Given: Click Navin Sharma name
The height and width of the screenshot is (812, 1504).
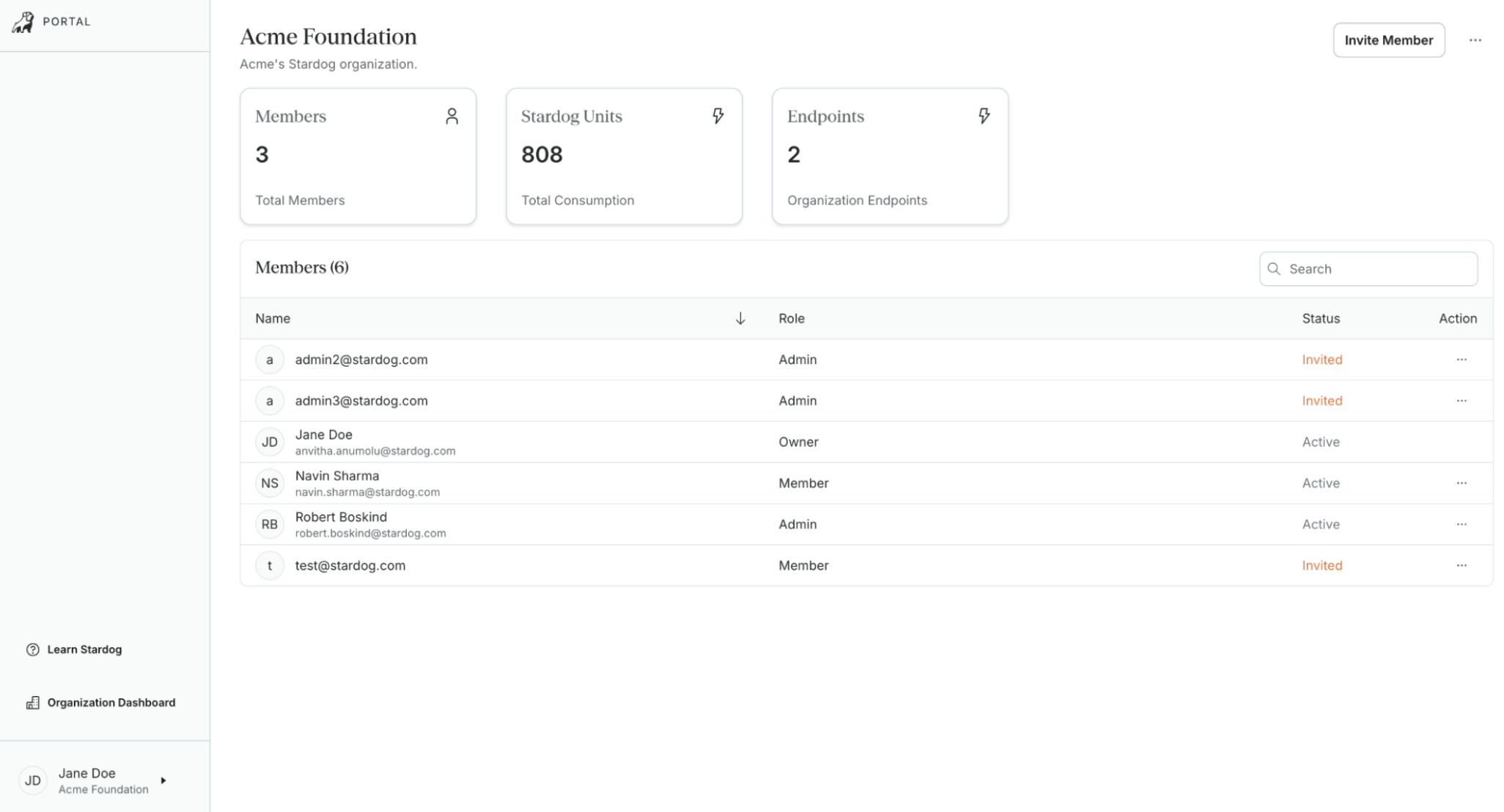Looking at the screenshot, I should coord(337,476).
